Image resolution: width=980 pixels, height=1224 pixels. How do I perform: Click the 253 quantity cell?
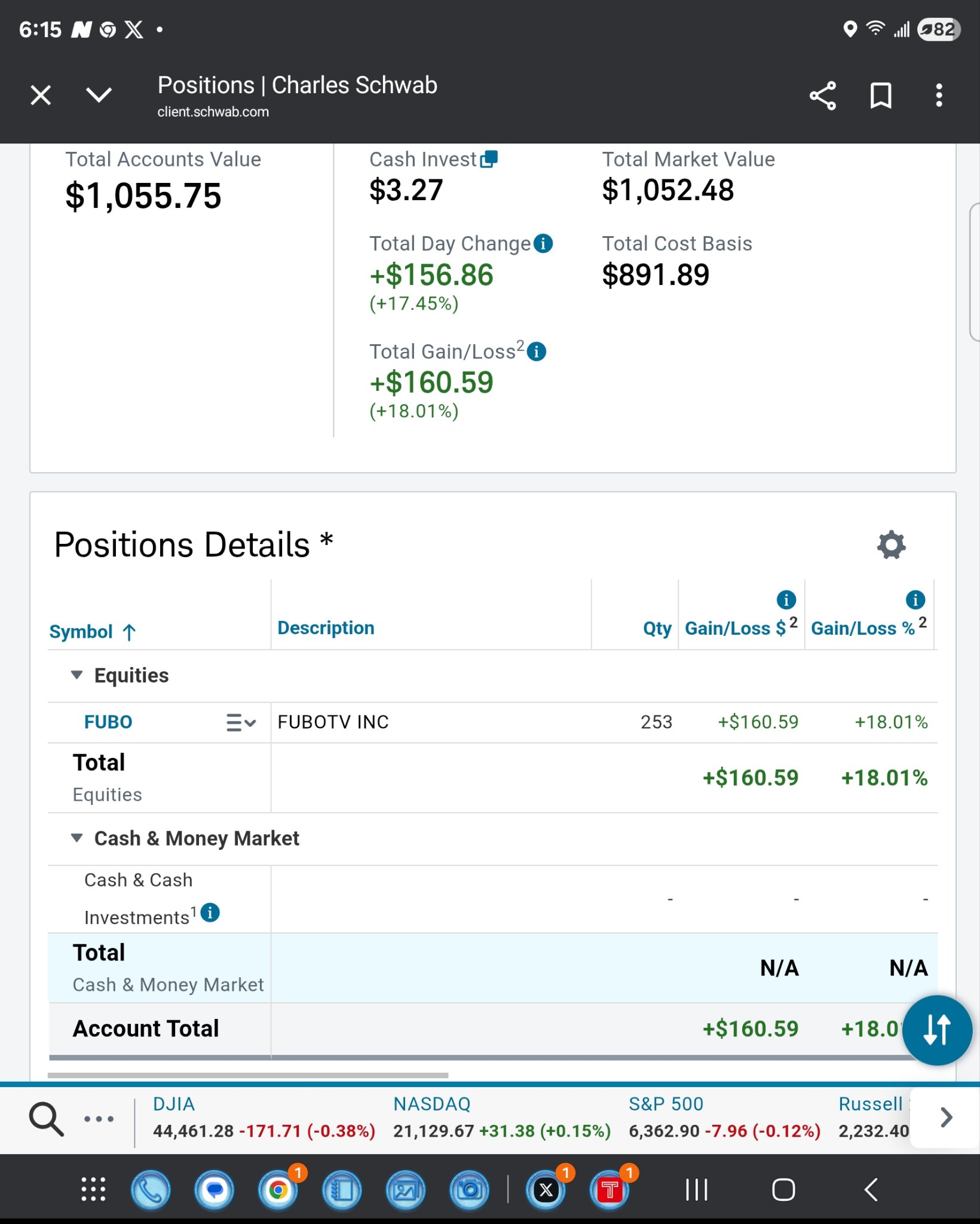coord(656,722)
